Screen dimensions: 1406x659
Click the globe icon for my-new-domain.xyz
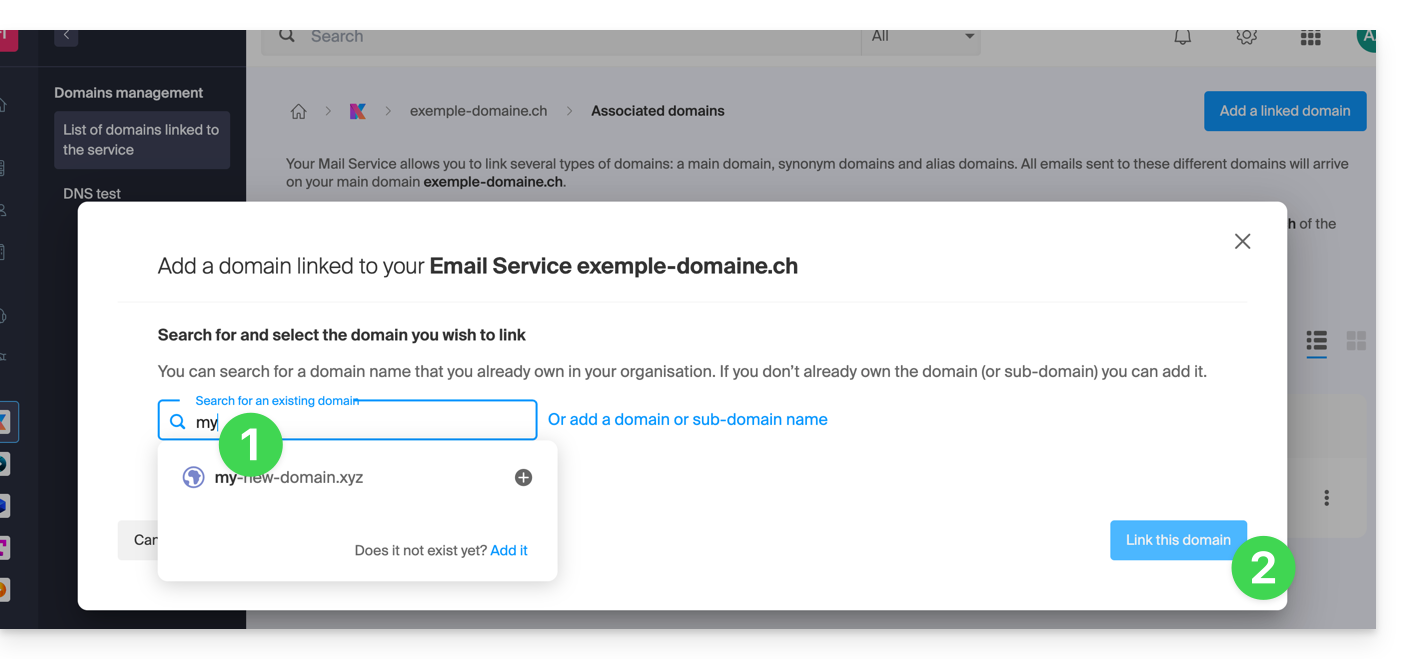tap(193, 477)
